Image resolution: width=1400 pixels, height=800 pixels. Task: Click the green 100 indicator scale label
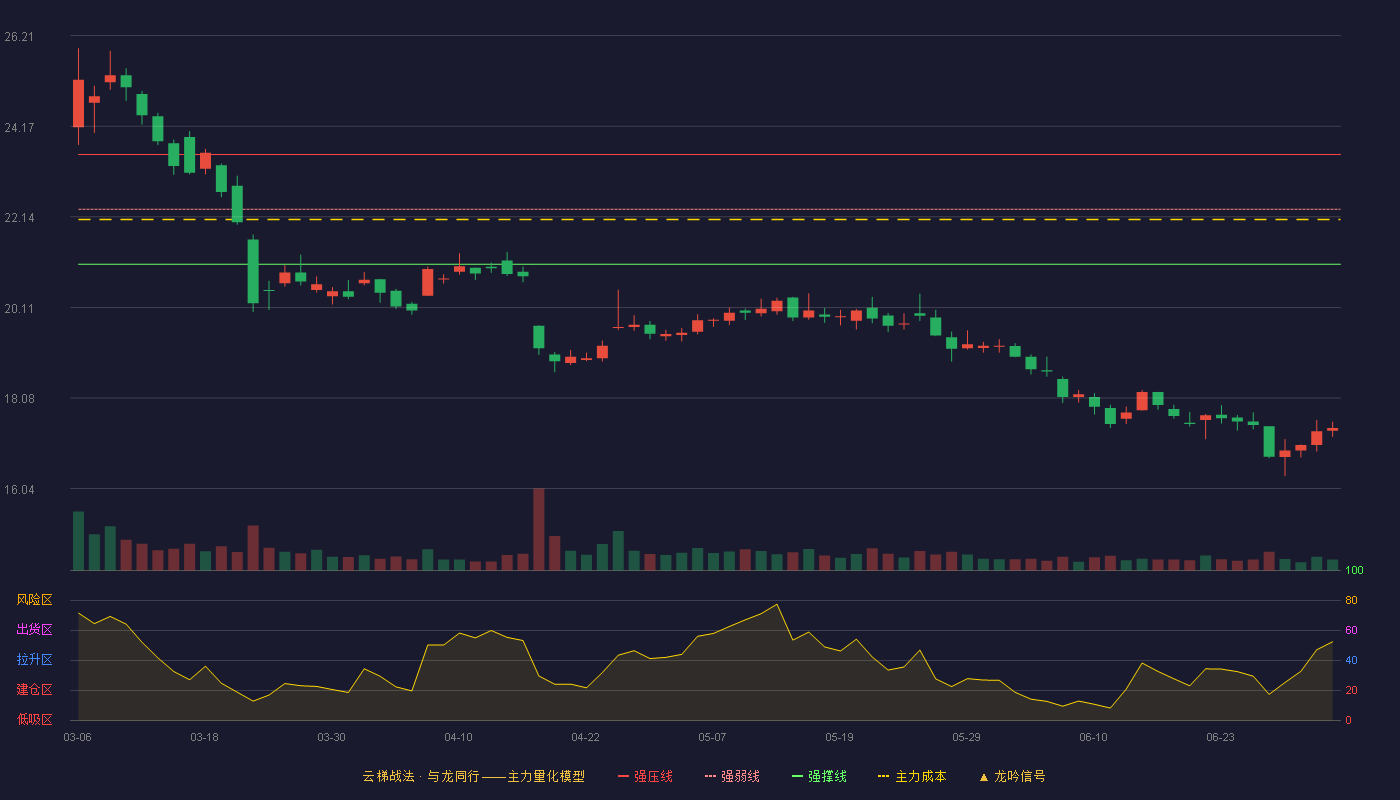[1354, 570]
